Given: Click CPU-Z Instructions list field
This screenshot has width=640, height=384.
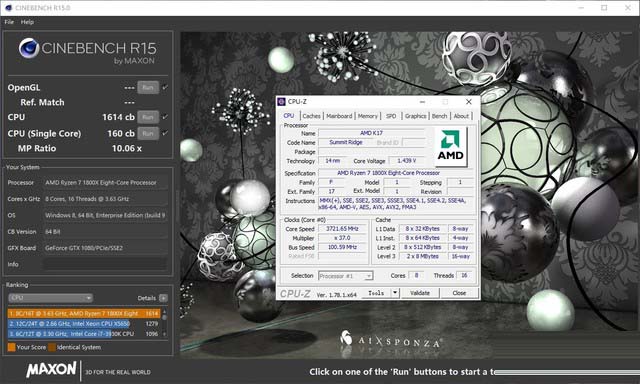Looking at the screenshot, I should point(396,204).
